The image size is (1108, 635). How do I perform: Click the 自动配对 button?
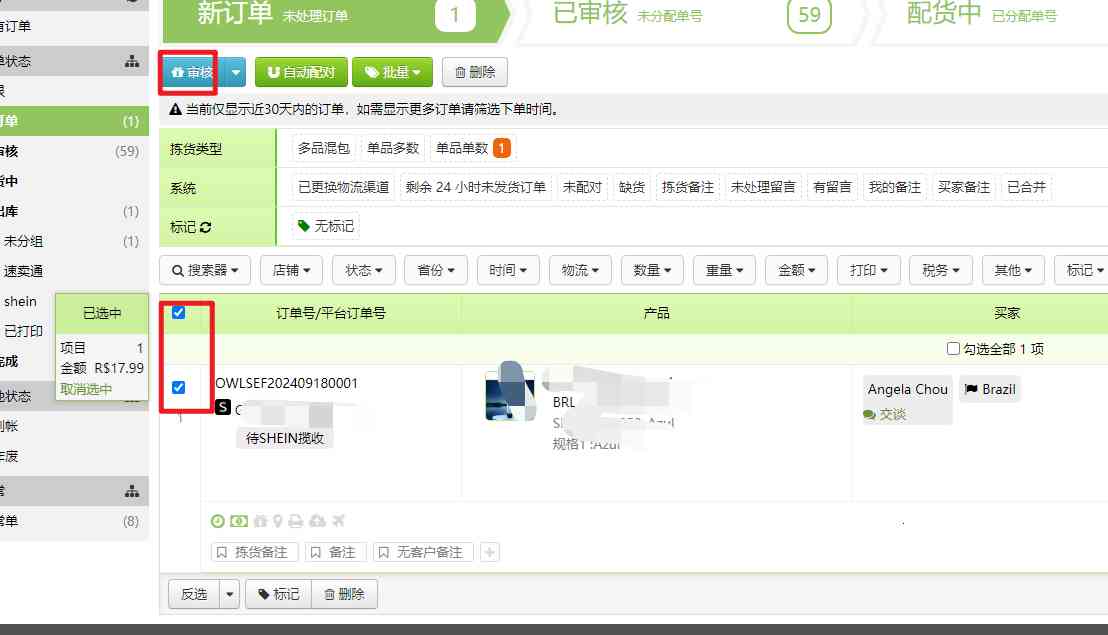300,71
